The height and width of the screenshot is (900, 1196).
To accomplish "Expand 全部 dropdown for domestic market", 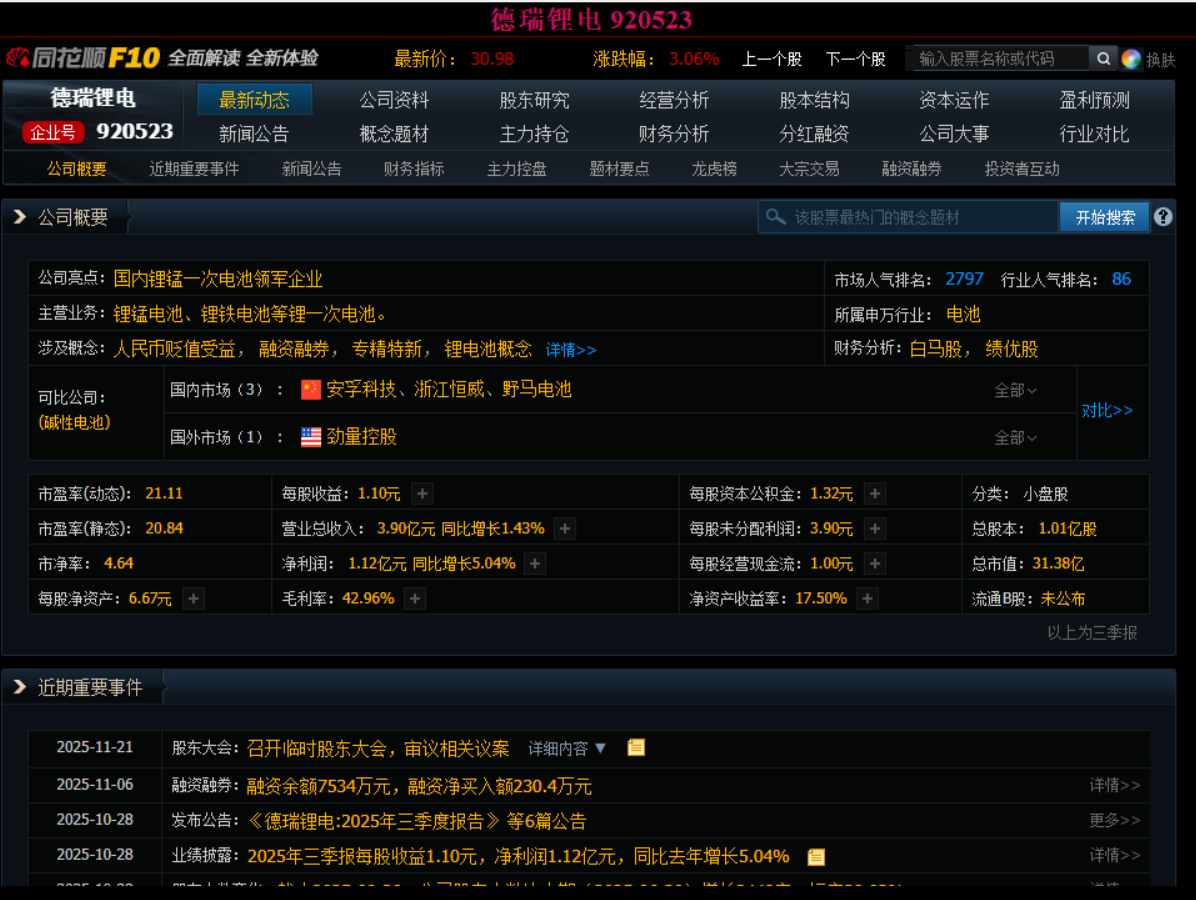I will [1015, 391].
